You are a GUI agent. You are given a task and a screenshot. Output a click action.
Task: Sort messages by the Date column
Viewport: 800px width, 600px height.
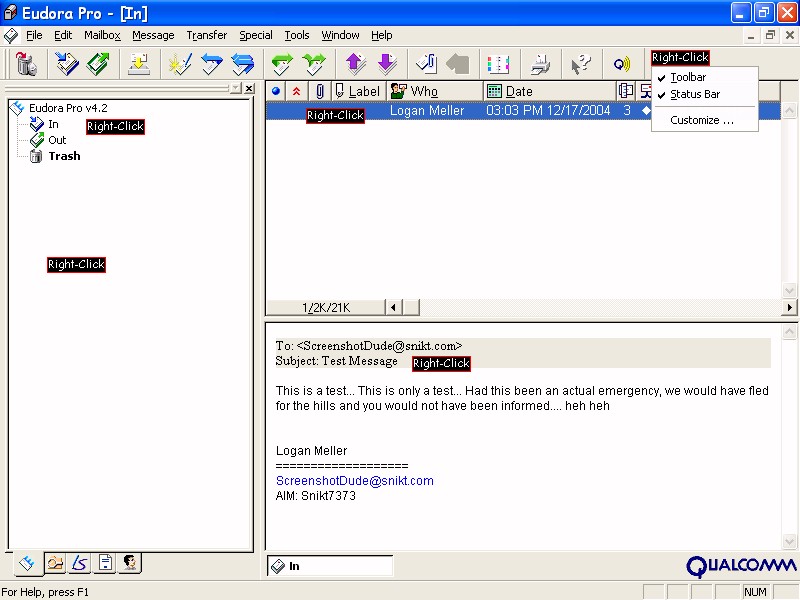(x=550, y=91)
